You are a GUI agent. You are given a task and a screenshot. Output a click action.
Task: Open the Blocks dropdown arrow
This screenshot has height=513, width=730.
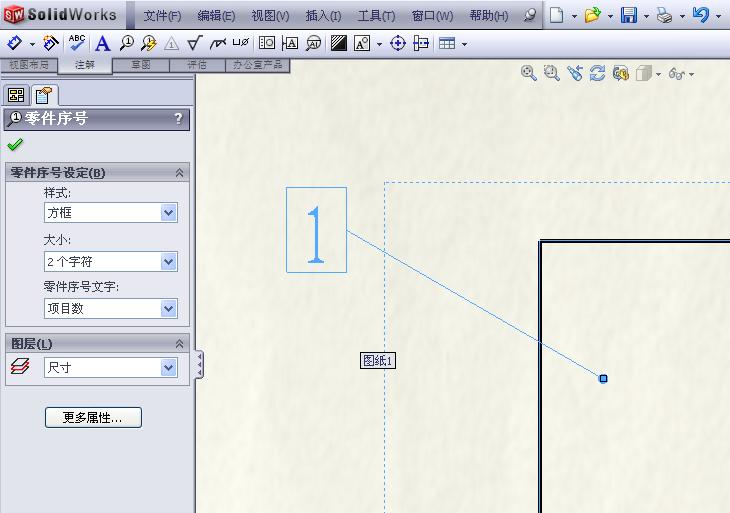379,44
